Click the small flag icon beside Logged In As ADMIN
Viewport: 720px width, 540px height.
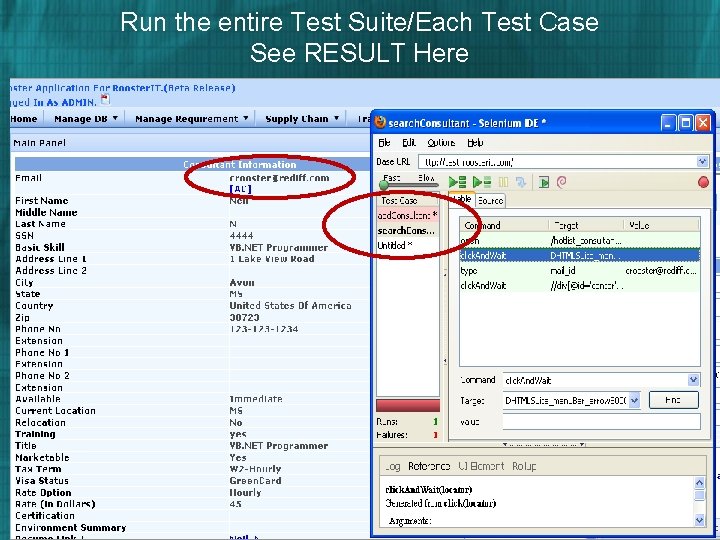pyautogui.click(x=105, y=99)
